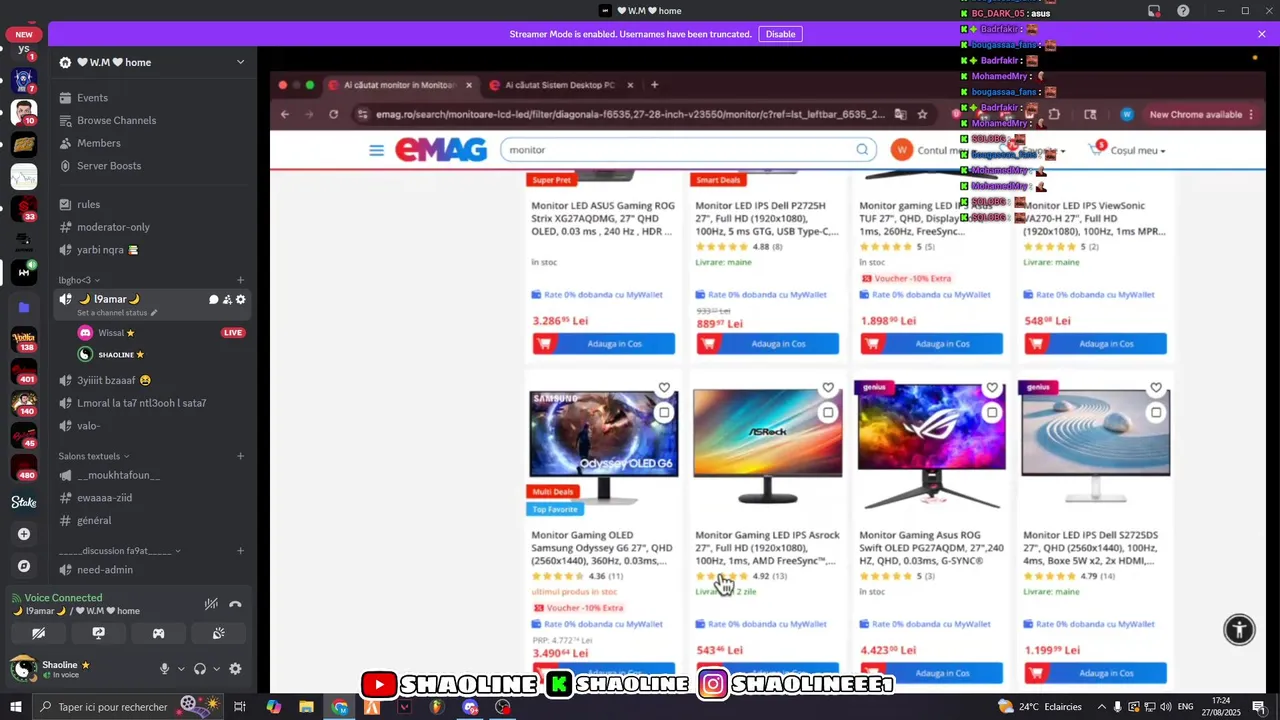Collapse the Salons textuels category
The image size is (1280, 720).
click(93, 456)
